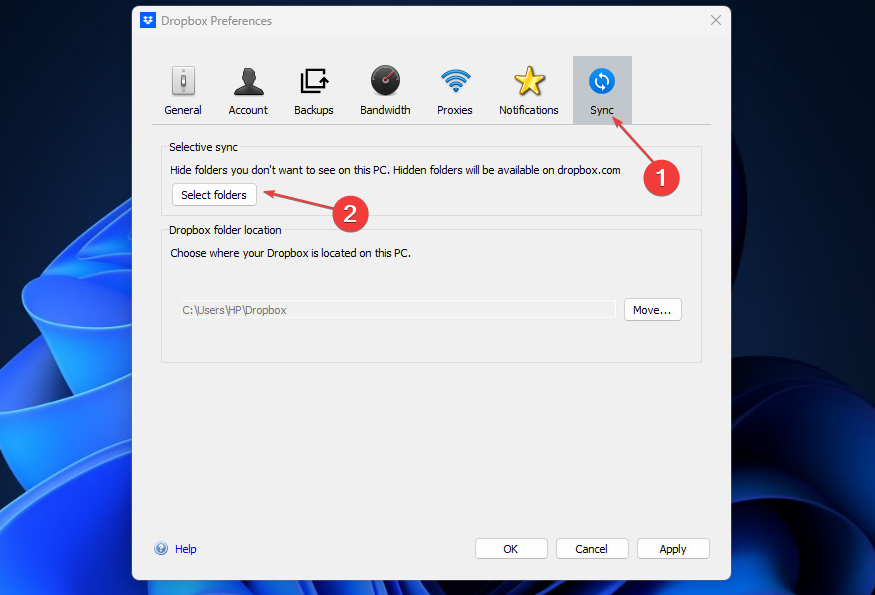Screen dimensions: 875x595
Task: Open the Notifications tab label
Action: coord(528,110)
